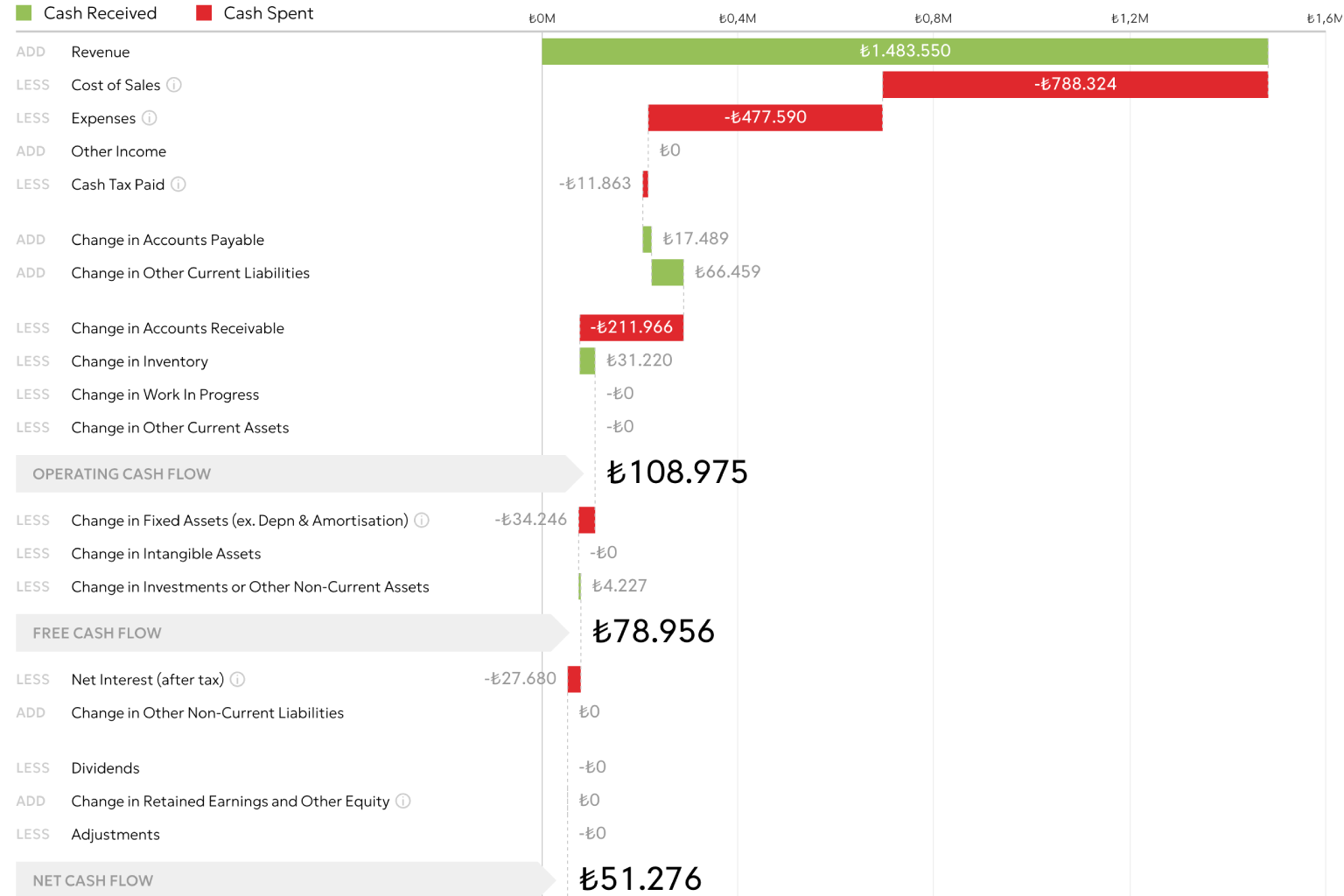Click the info icon next to Cash Tax Paid

(x=178, y=185)
